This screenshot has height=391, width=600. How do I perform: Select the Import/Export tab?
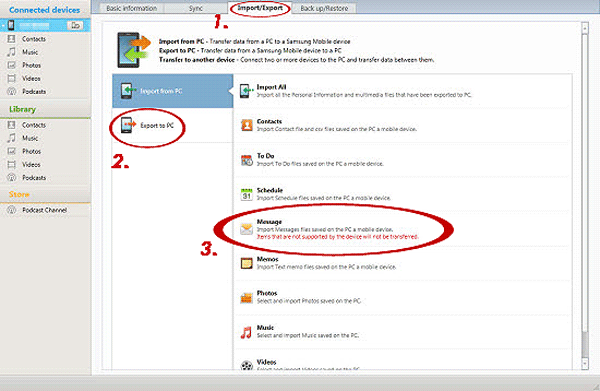tap(260, 8)
